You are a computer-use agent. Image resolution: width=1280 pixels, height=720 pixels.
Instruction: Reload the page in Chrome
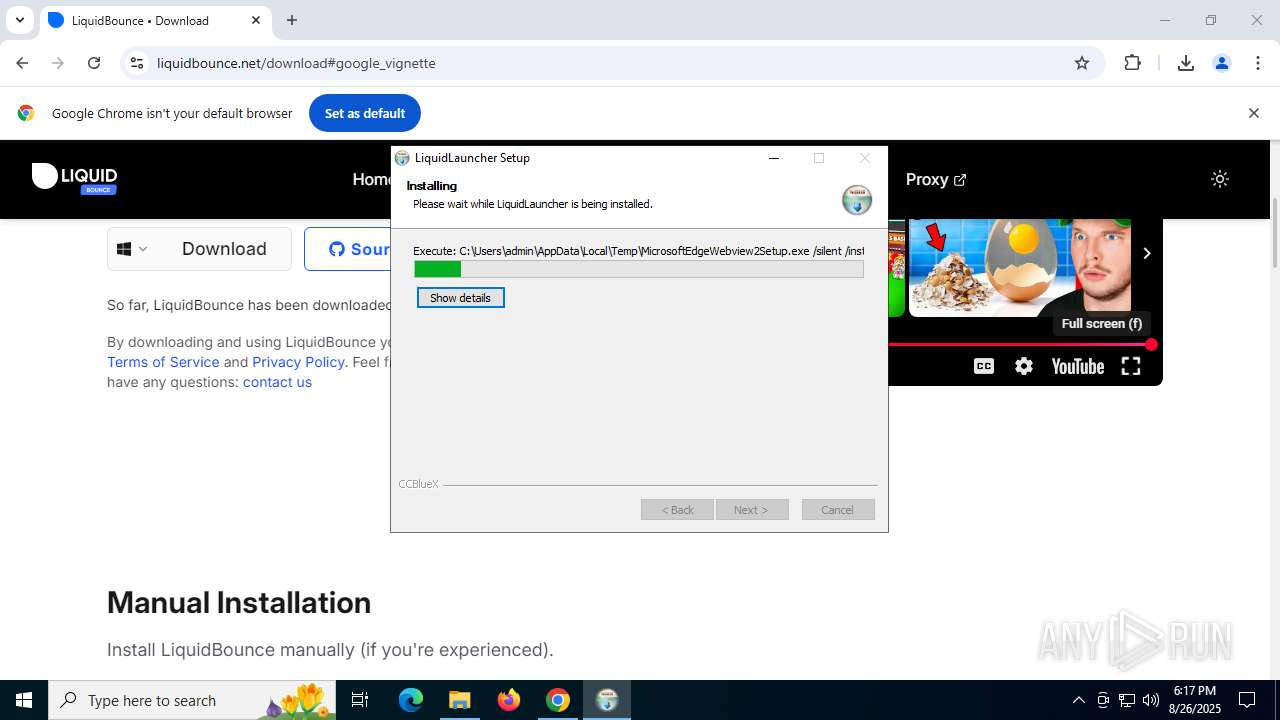(94, 63)
